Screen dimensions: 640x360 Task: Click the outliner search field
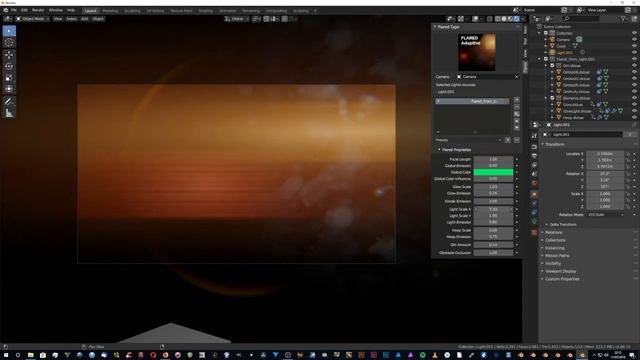tap(582, 18)
